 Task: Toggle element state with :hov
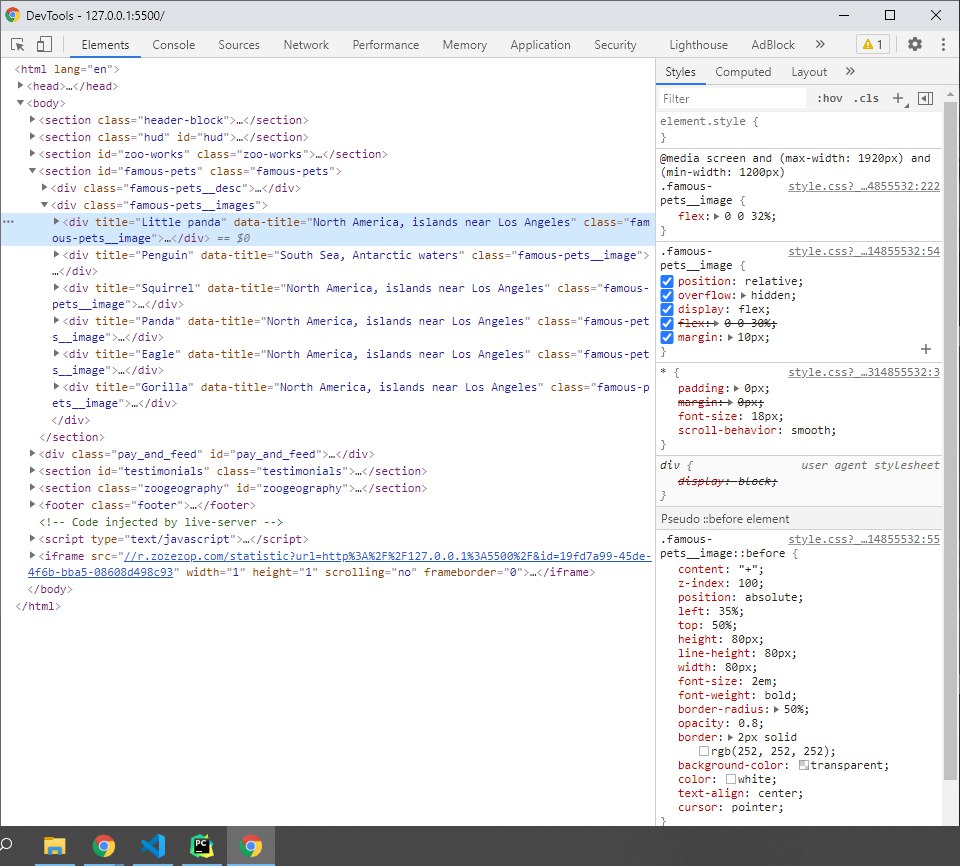(x=830, y=98)
